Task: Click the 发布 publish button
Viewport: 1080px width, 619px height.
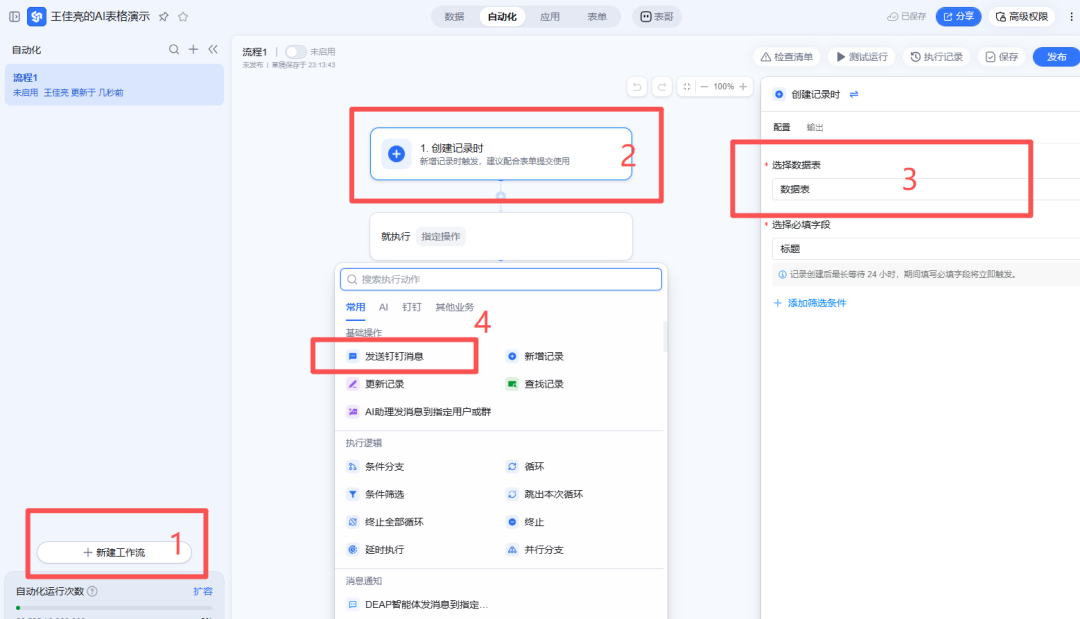Action: tap(1057, 57)
